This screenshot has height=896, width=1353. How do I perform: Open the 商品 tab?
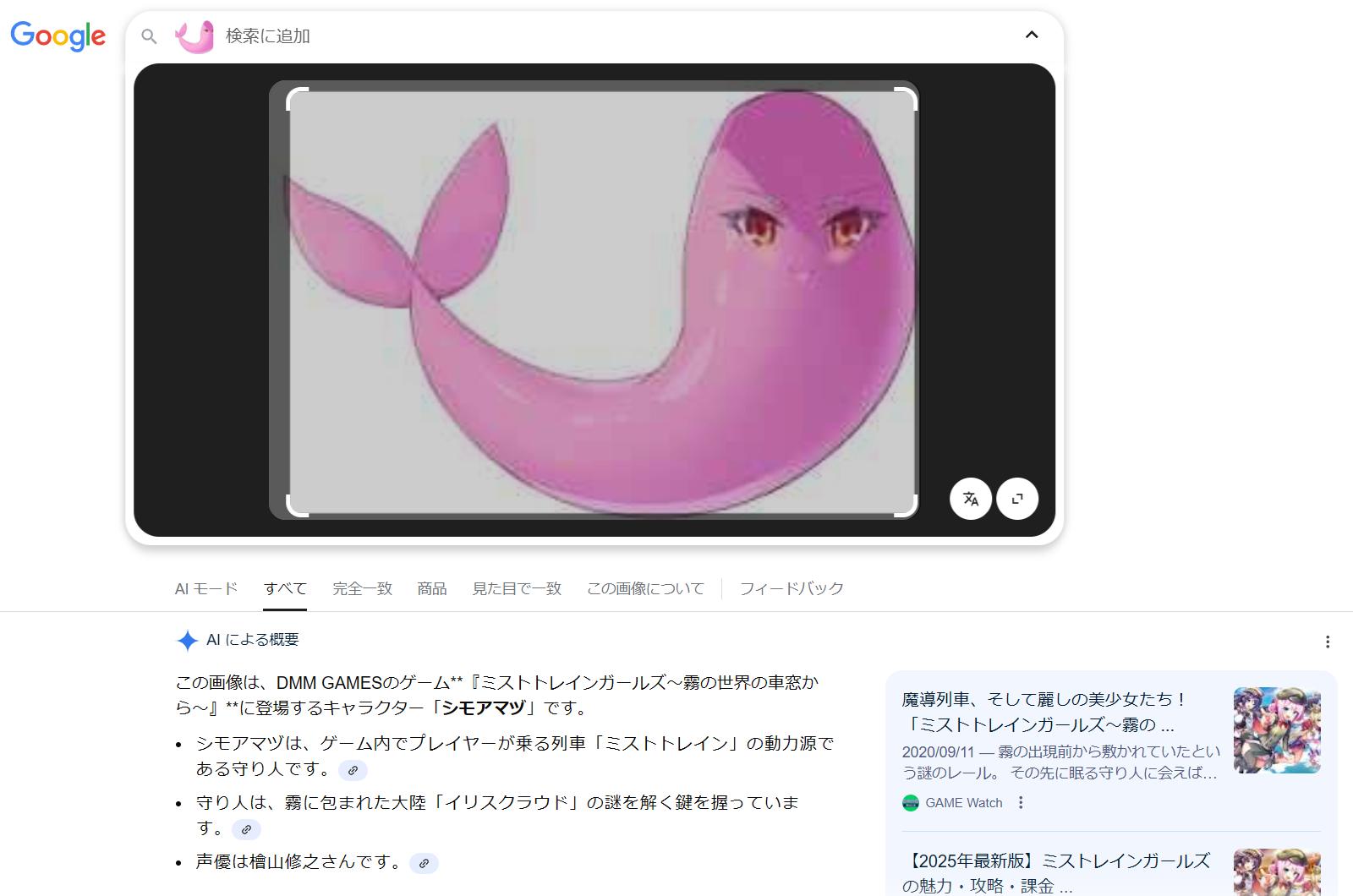click(x=431, y=588)
